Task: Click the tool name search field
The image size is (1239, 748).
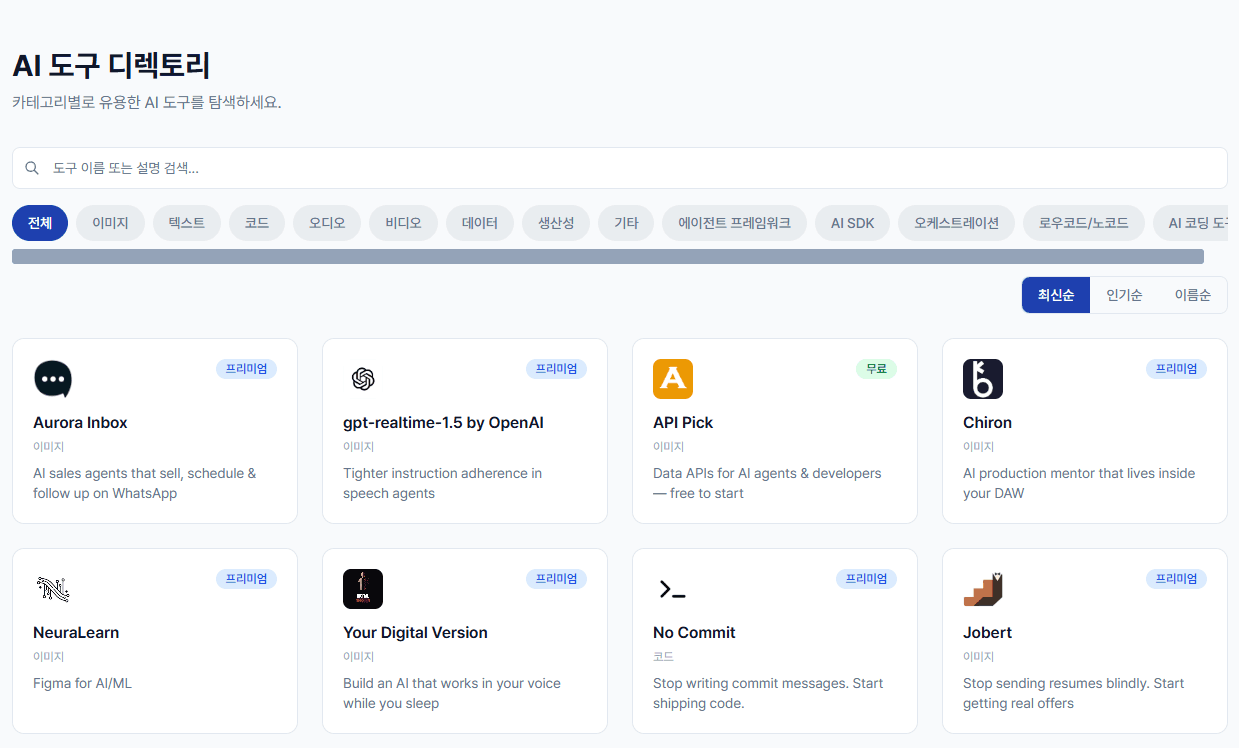Action: tap(620, 168)
